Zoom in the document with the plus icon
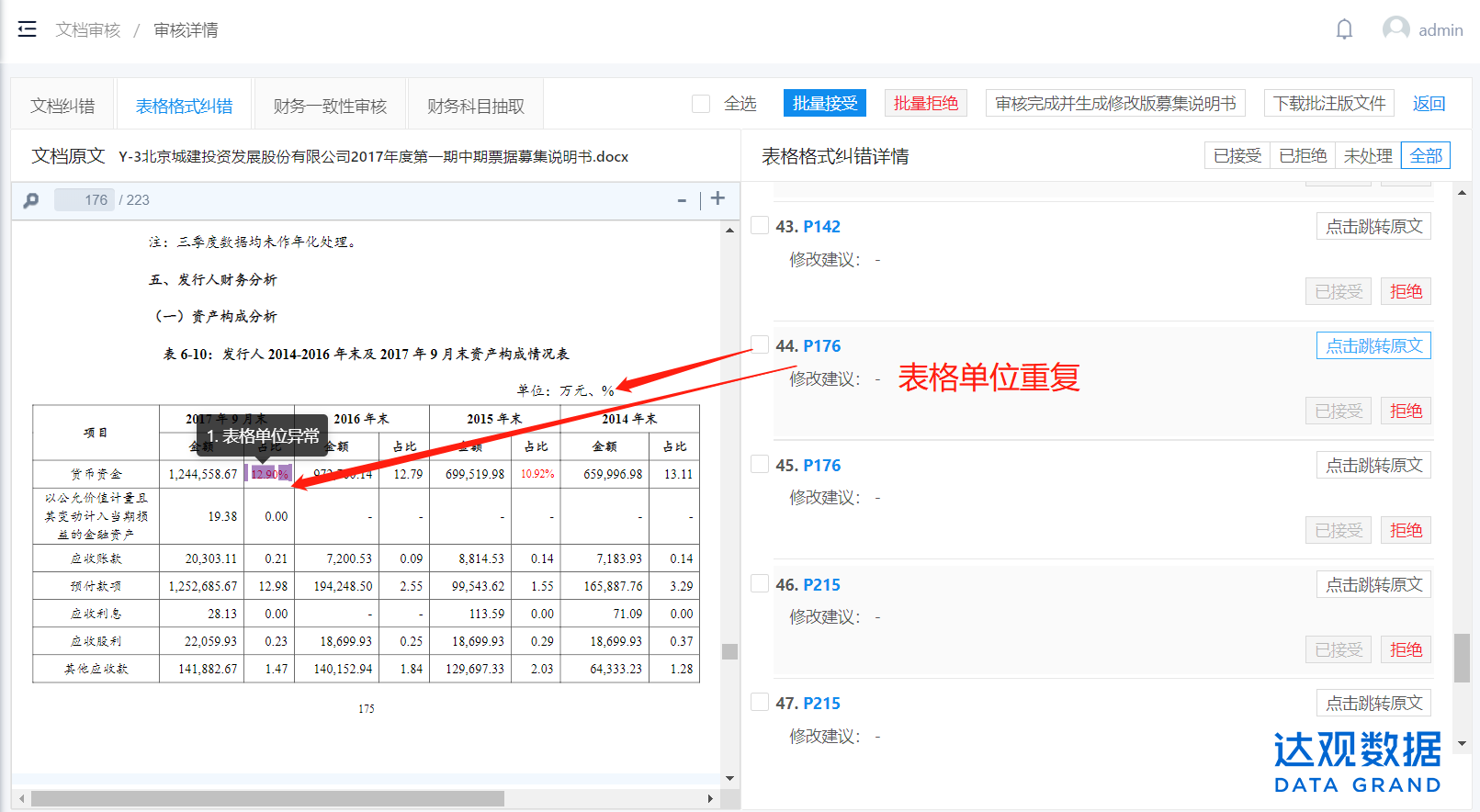1480x812 pixels. pos(717,198)
